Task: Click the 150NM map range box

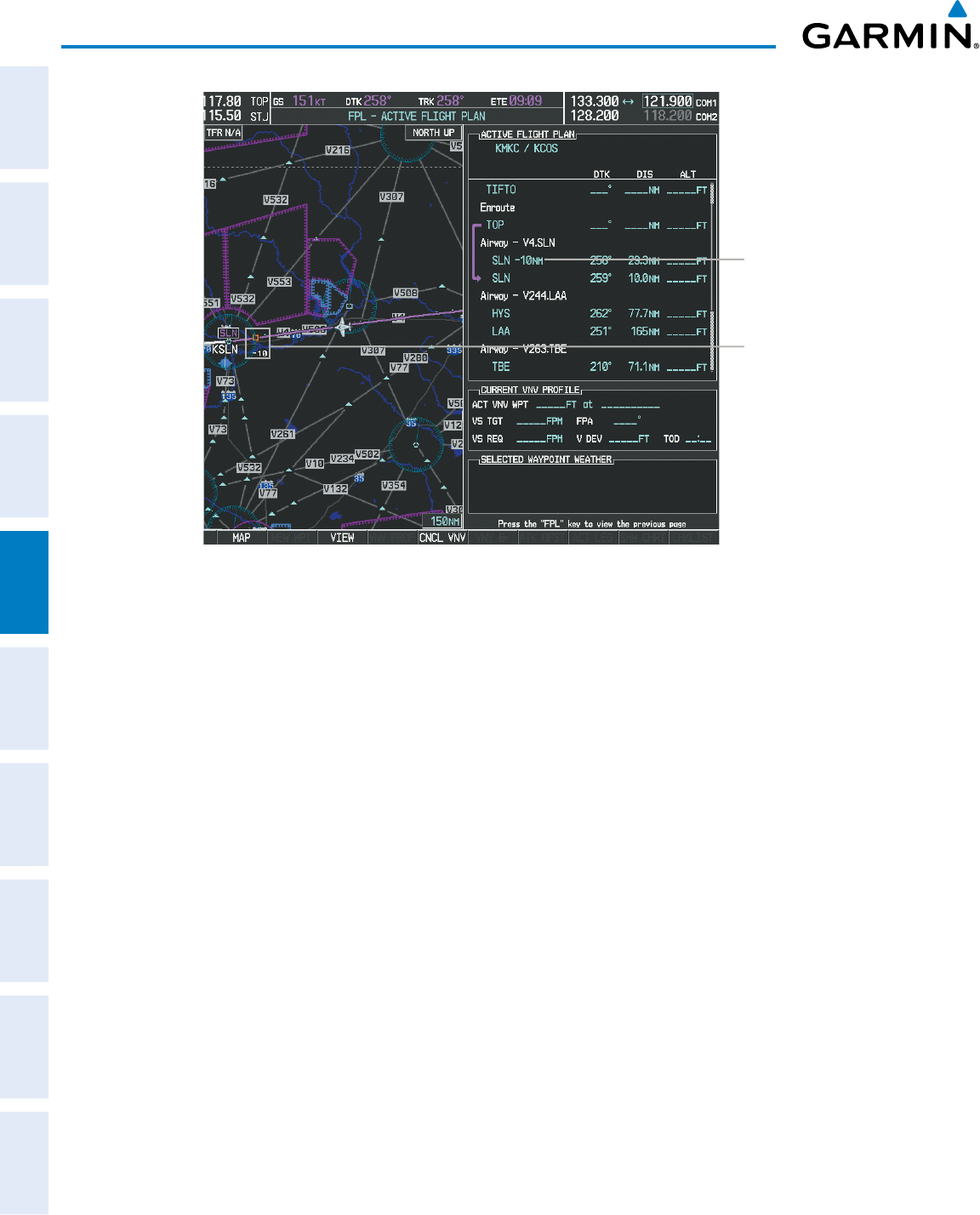Action: coord(444,522)
